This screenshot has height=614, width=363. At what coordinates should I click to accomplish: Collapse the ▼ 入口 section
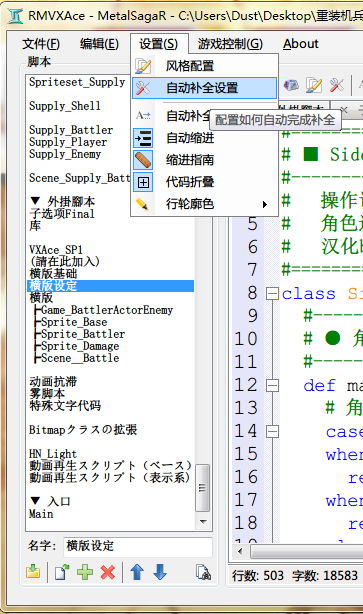click(35, 501)
